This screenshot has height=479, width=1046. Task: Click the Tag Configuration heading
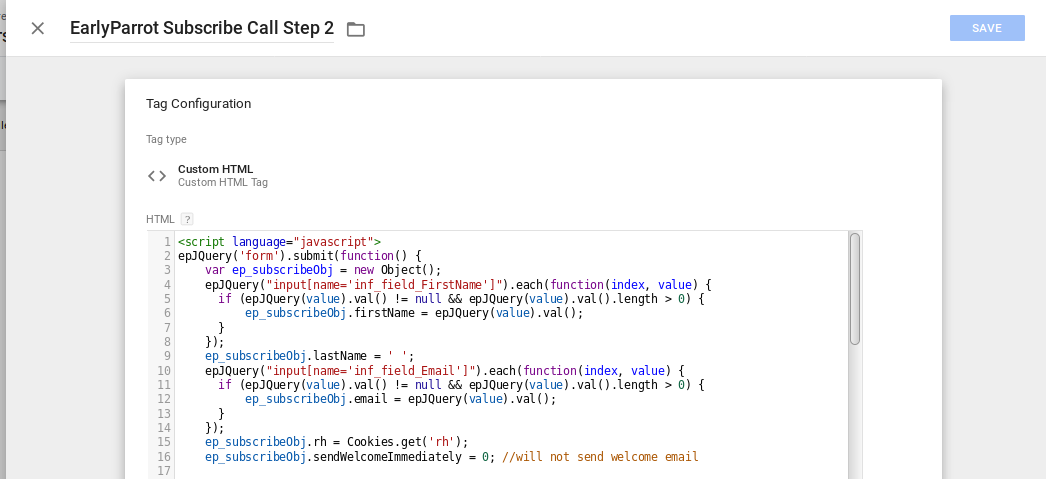[x=199, y=103]
